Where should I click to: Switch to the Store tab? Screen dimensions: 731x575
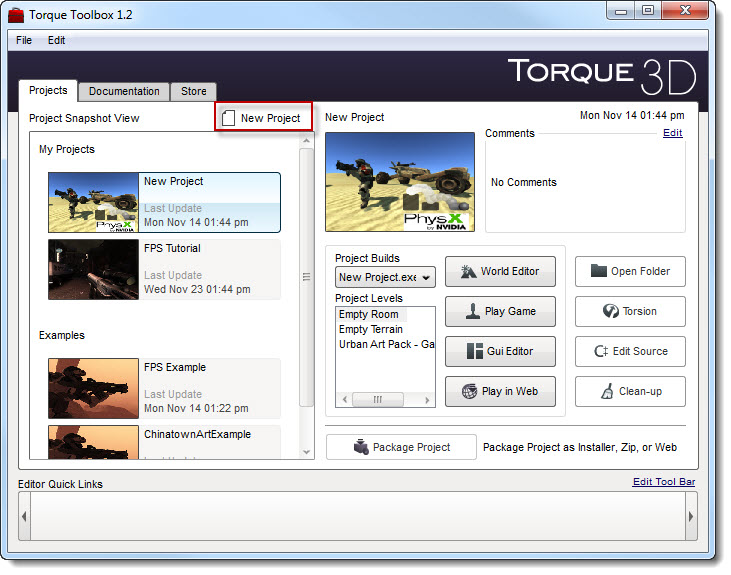coord(193,91)
